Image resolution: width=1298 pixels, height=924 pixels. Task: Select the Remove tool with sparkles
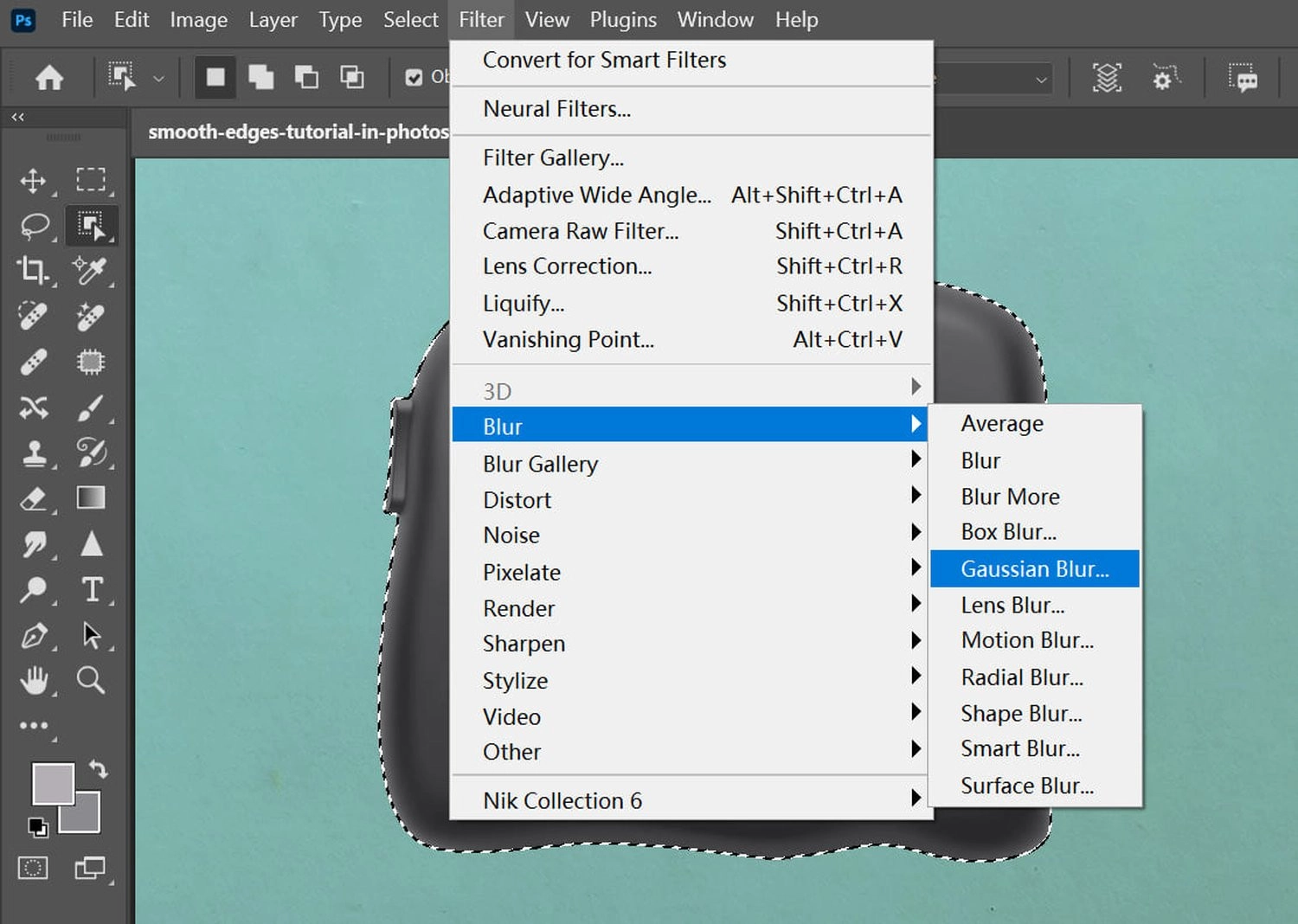point(91,316)
